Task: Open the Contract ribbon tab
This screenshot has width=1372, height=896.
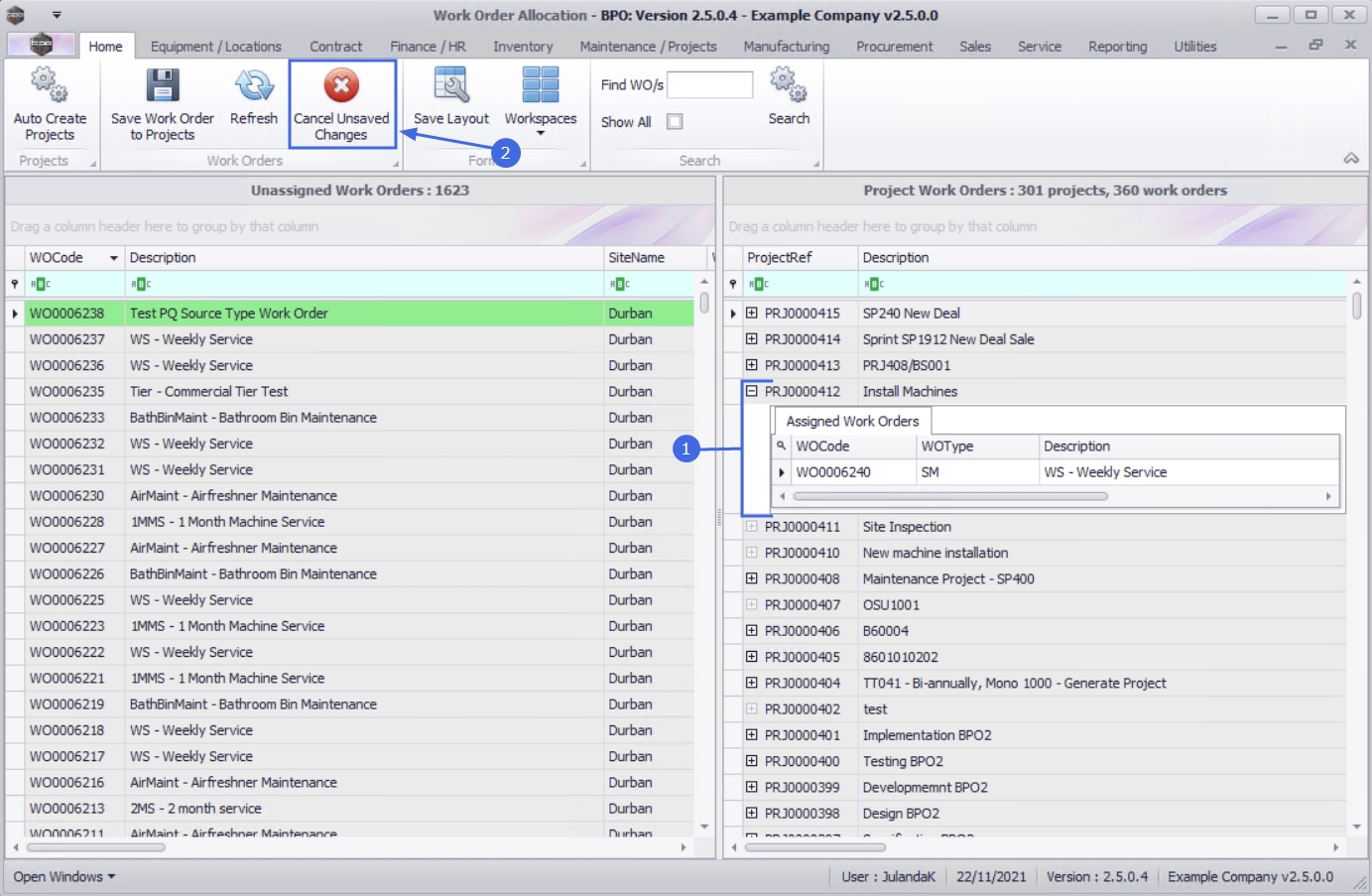Action: 336,46
